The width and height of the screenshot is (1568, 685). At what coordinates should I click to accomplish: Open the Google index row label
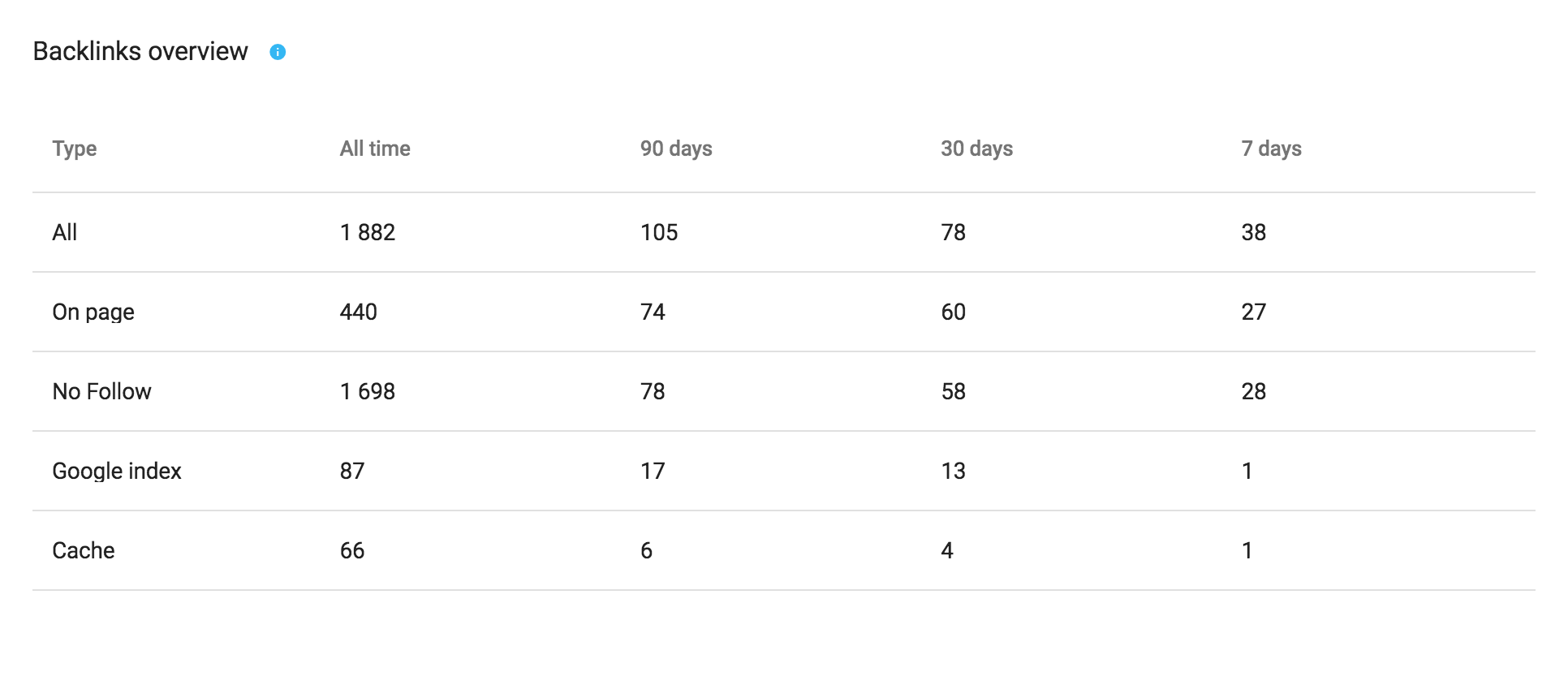117,472
